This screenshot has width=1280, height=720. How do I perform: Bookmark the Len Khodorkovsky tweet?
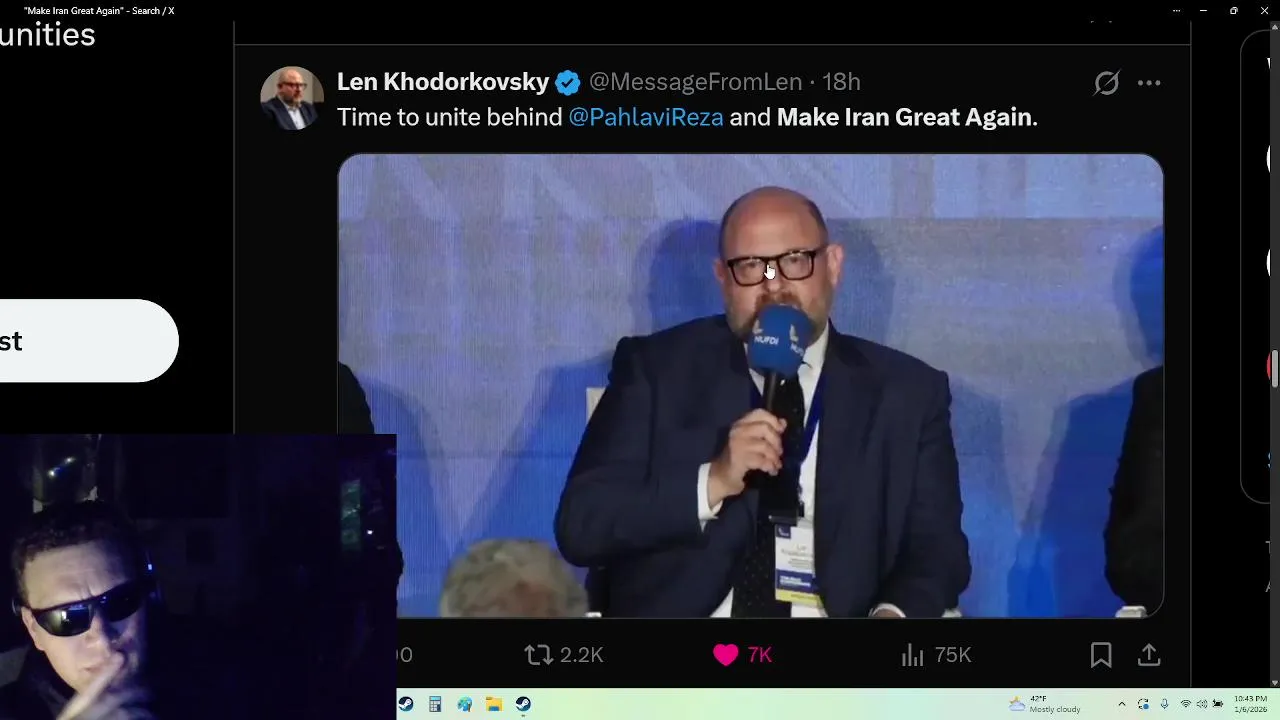point(1101,655)
